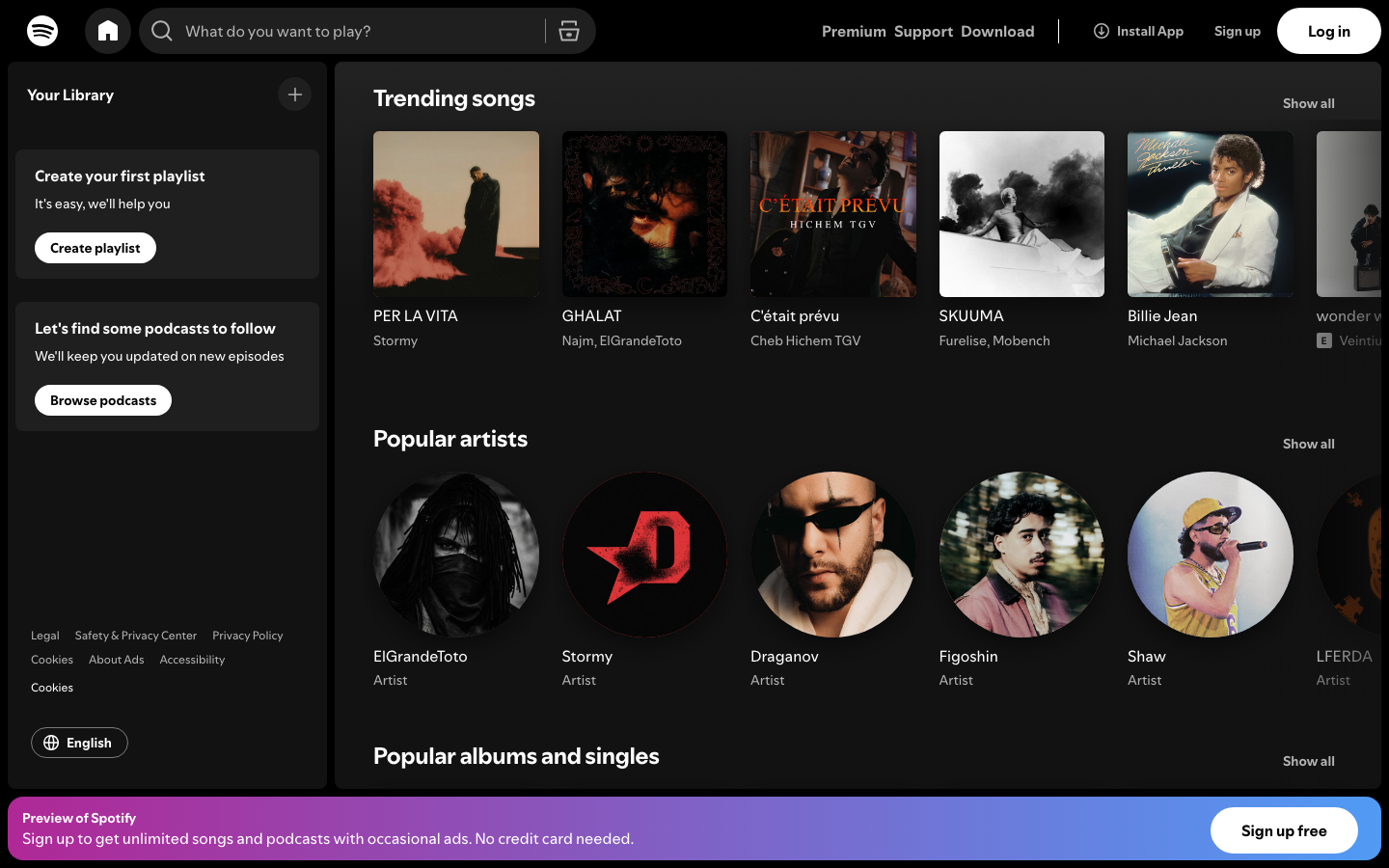Click the search magnifier icon

(162, 31)
